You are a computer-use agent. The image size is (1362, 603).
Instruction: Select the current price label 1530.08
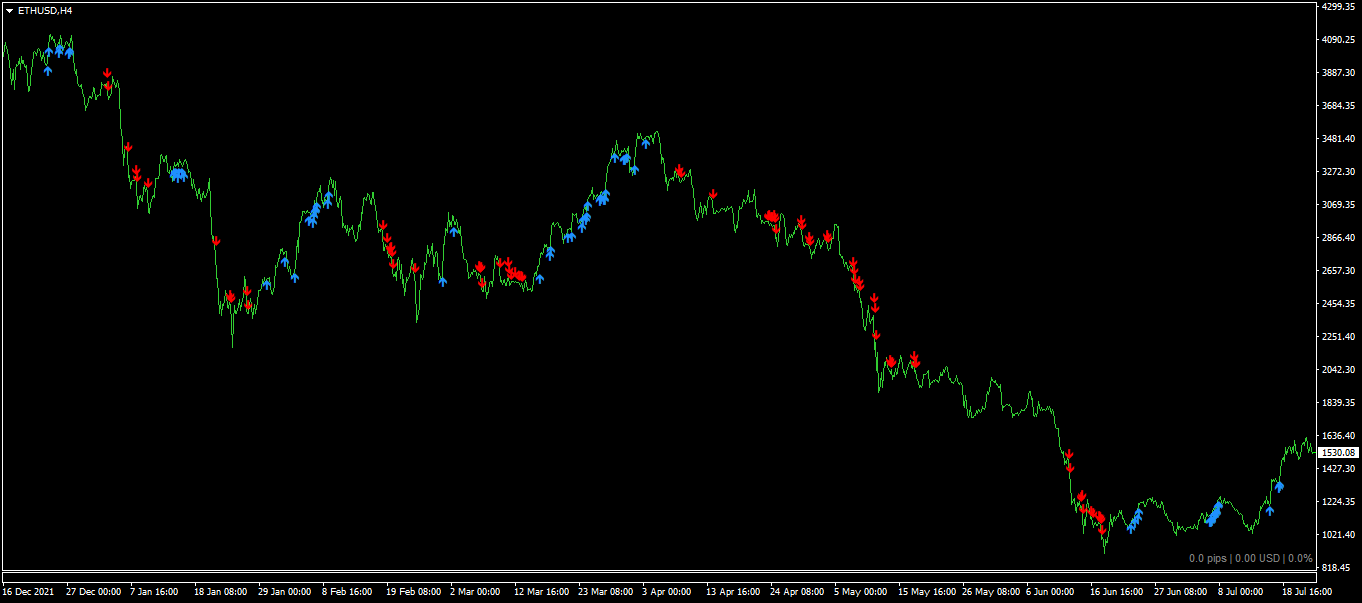click(x=1337, y=453)
